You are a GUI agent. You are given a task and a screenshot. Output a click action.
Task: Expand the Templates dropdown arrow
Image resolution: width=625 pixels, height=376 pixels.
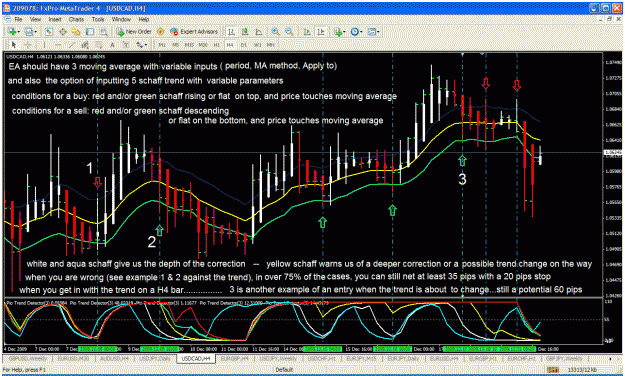click(378, 32)
